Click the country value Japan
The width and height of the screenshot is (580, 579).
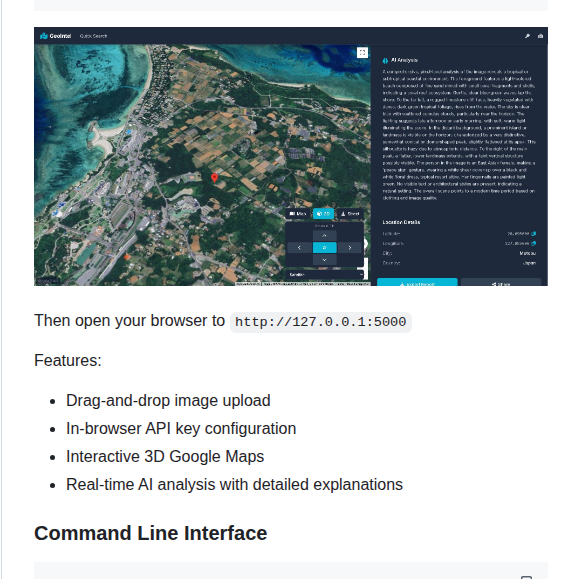click(529, 263)
